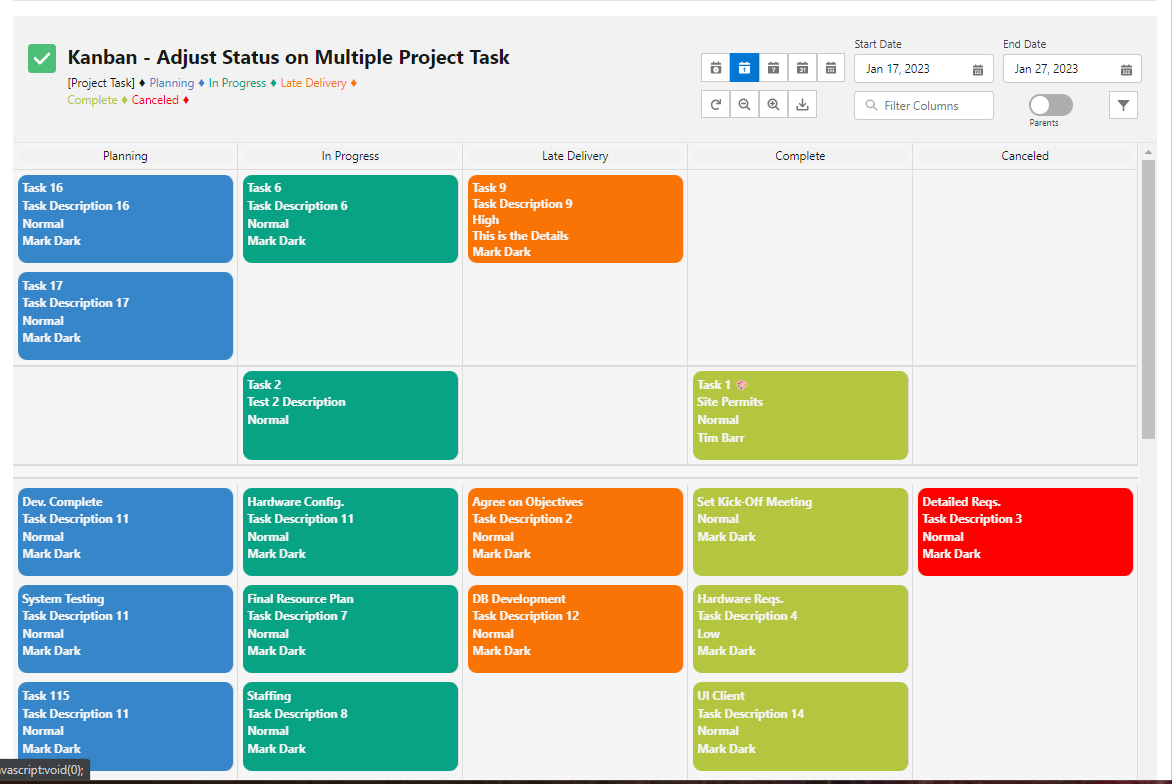The height and width of the screenshot is (784, 1172).
Task: Select the active day view tab
Action: (744, 67)
